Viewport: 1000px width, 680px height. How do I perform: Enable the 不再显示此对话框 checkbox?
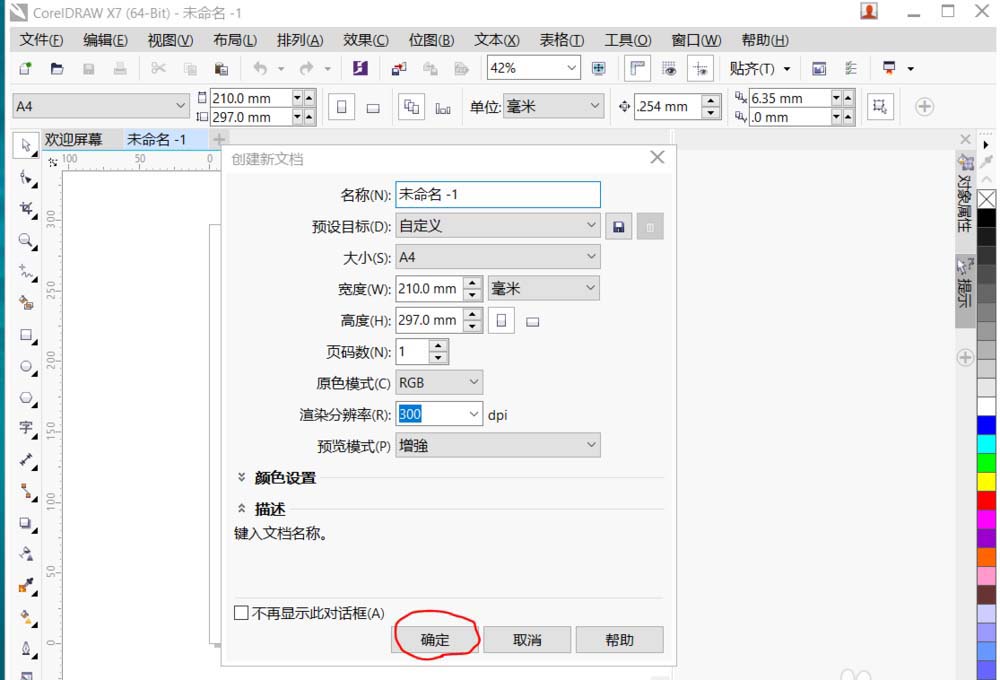pos(242,613)
